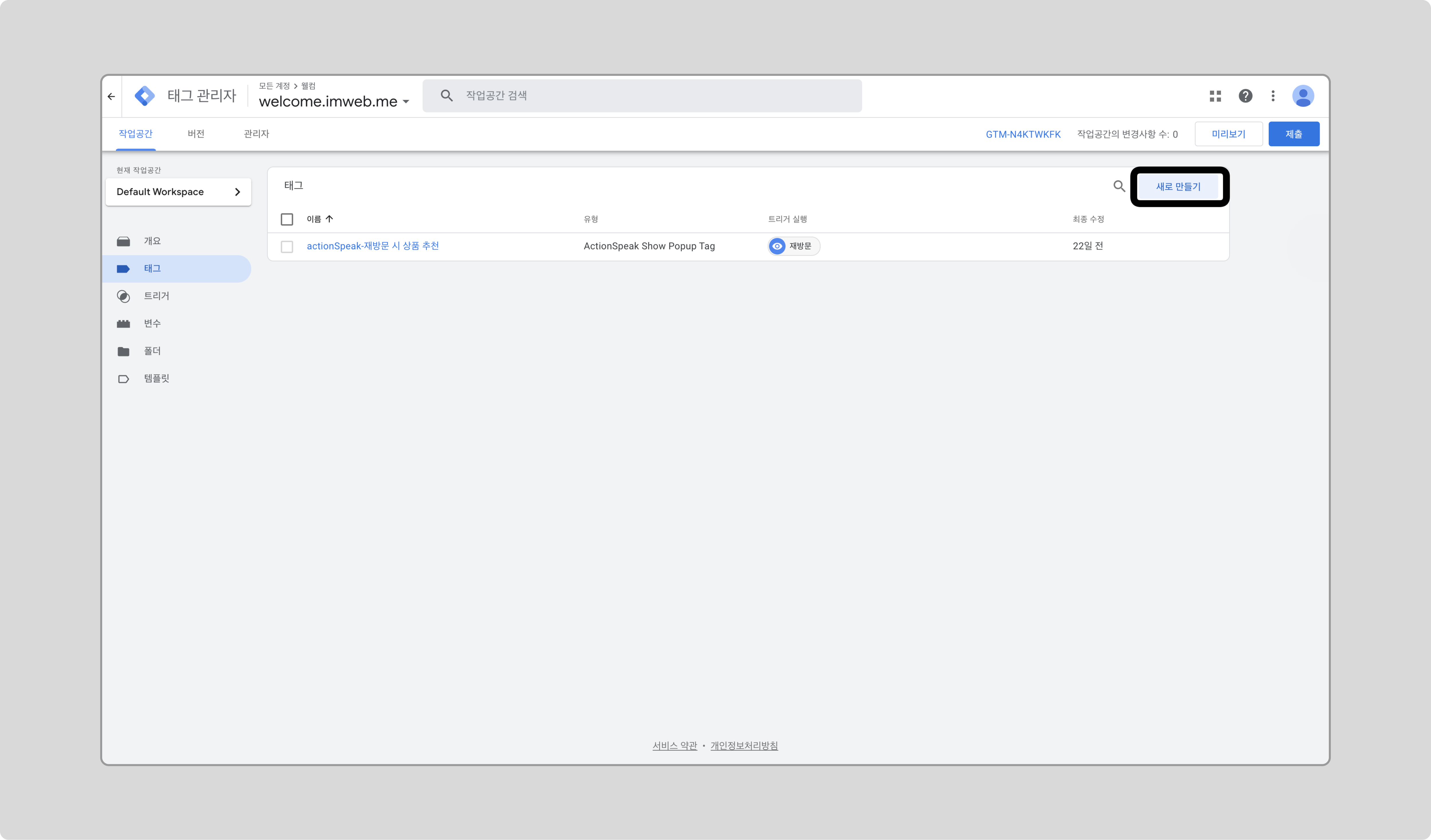The height and width of the screenshot is (840, 1431).
Task: Open the actionSpeak-재방문 시 상품 추천 tag
Action: [x=373, y=246]
